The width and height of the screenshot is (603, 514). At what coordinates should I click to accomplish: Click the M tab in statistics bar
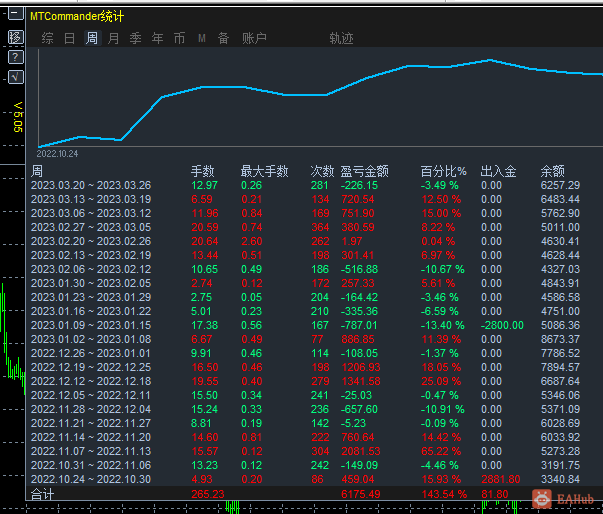click(x=201, y=38)
